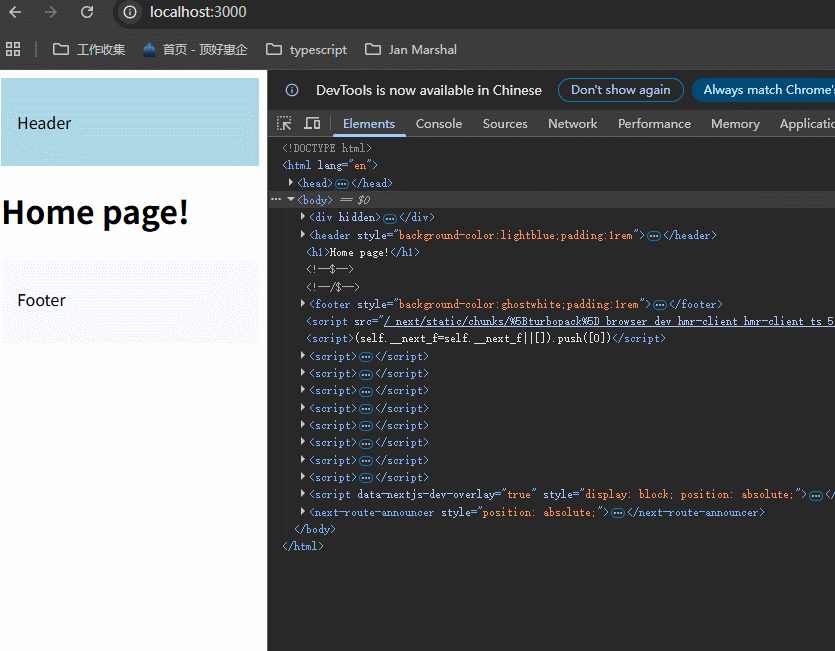The image size is (835, 651).
Task: Open the apps grid icon in bookmarks bar
Action: pyautogui.click(x=13, y=49)
